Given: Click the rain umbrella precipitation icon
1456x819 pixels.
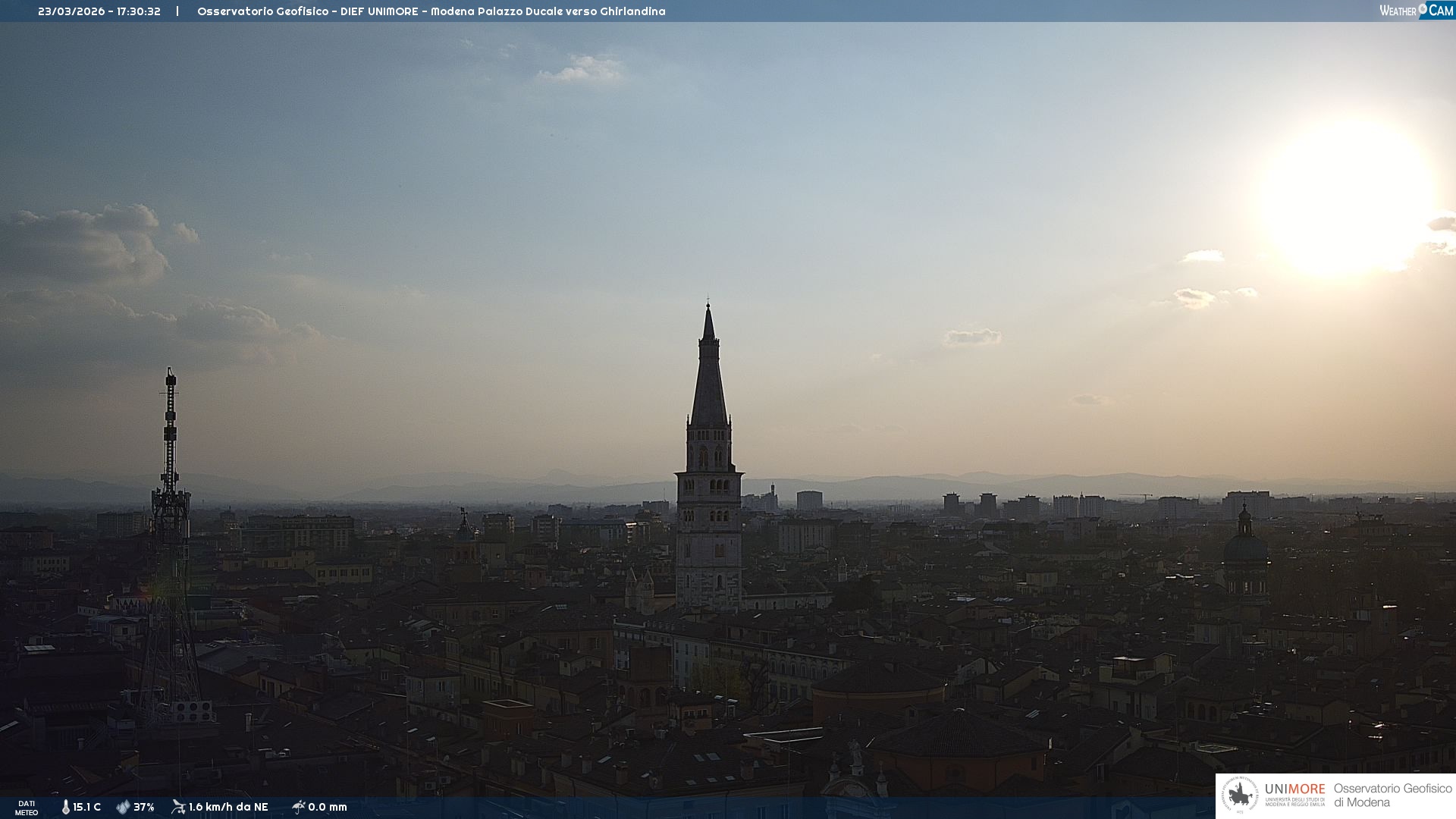Looking at the screenshot, I should pos(298,807).
